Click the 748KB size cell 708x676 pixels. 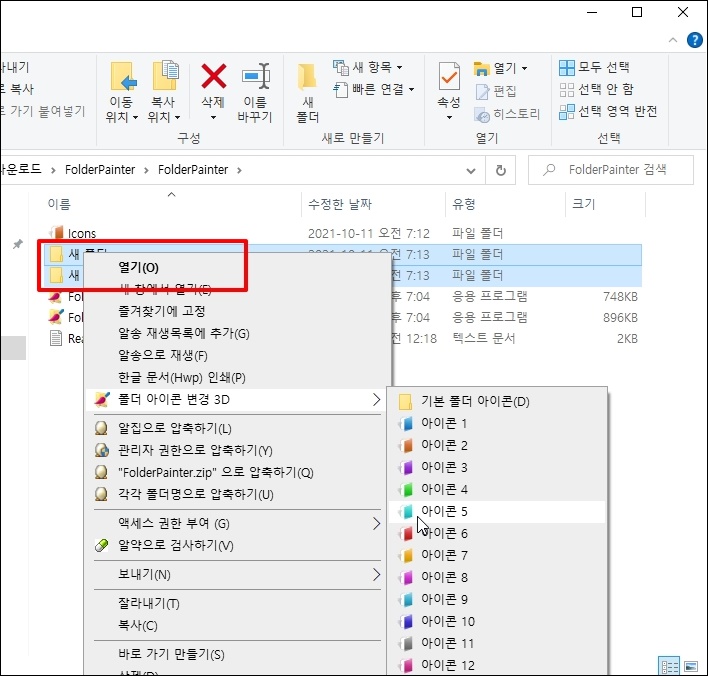[x=620, y=297]
